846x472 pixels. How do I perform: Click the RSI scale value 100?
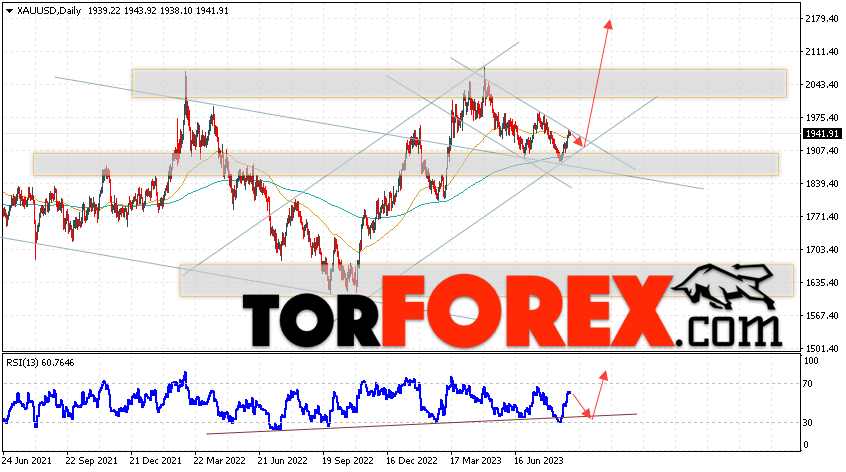click(811, 361)
